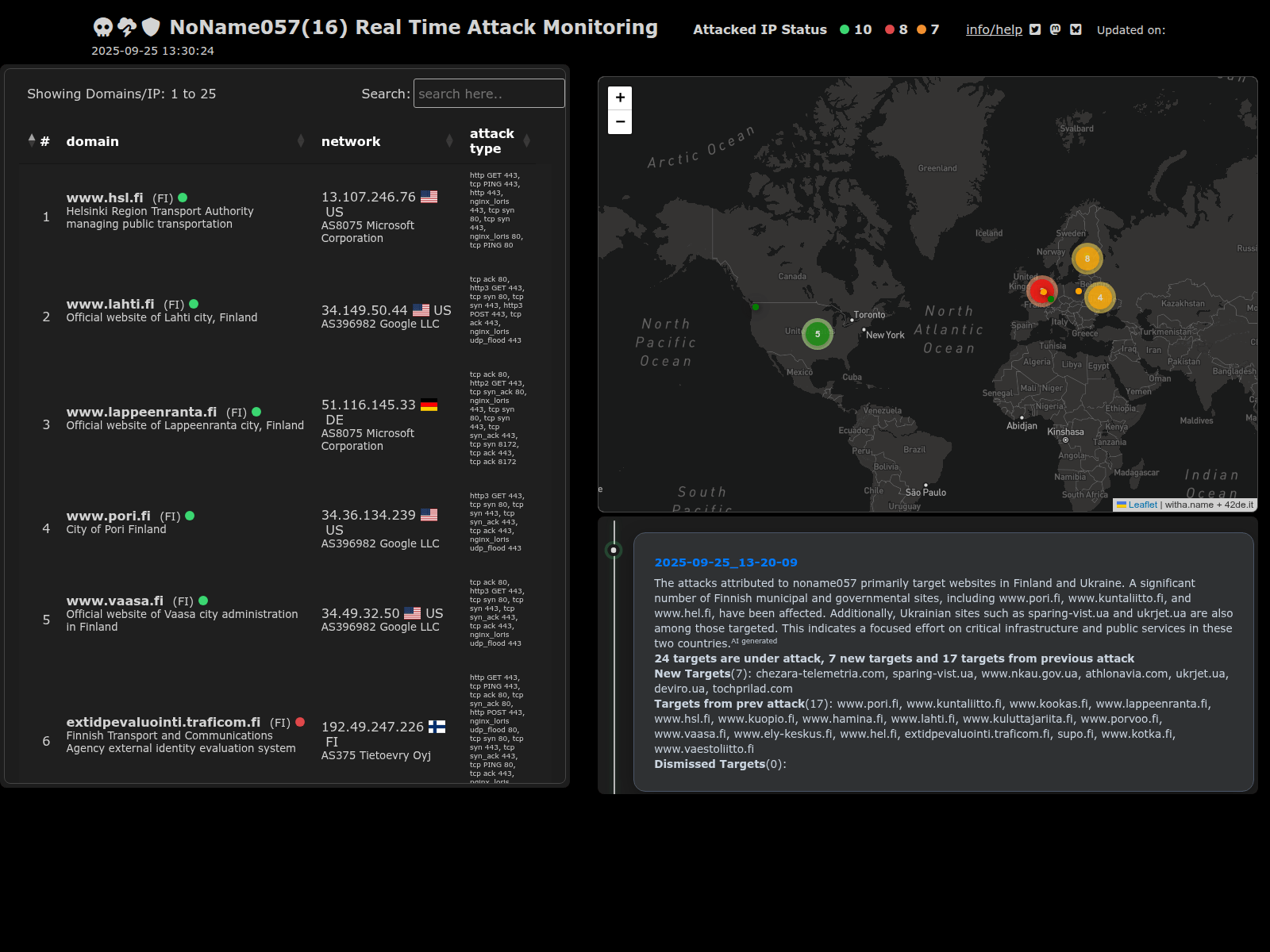Open the info/help link

tap(994, 29)
